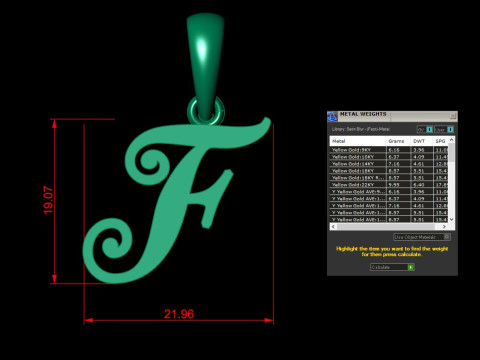Click the list's scroll-up arrow
Viewport: 480px width, 360px height.
(452, 140)
